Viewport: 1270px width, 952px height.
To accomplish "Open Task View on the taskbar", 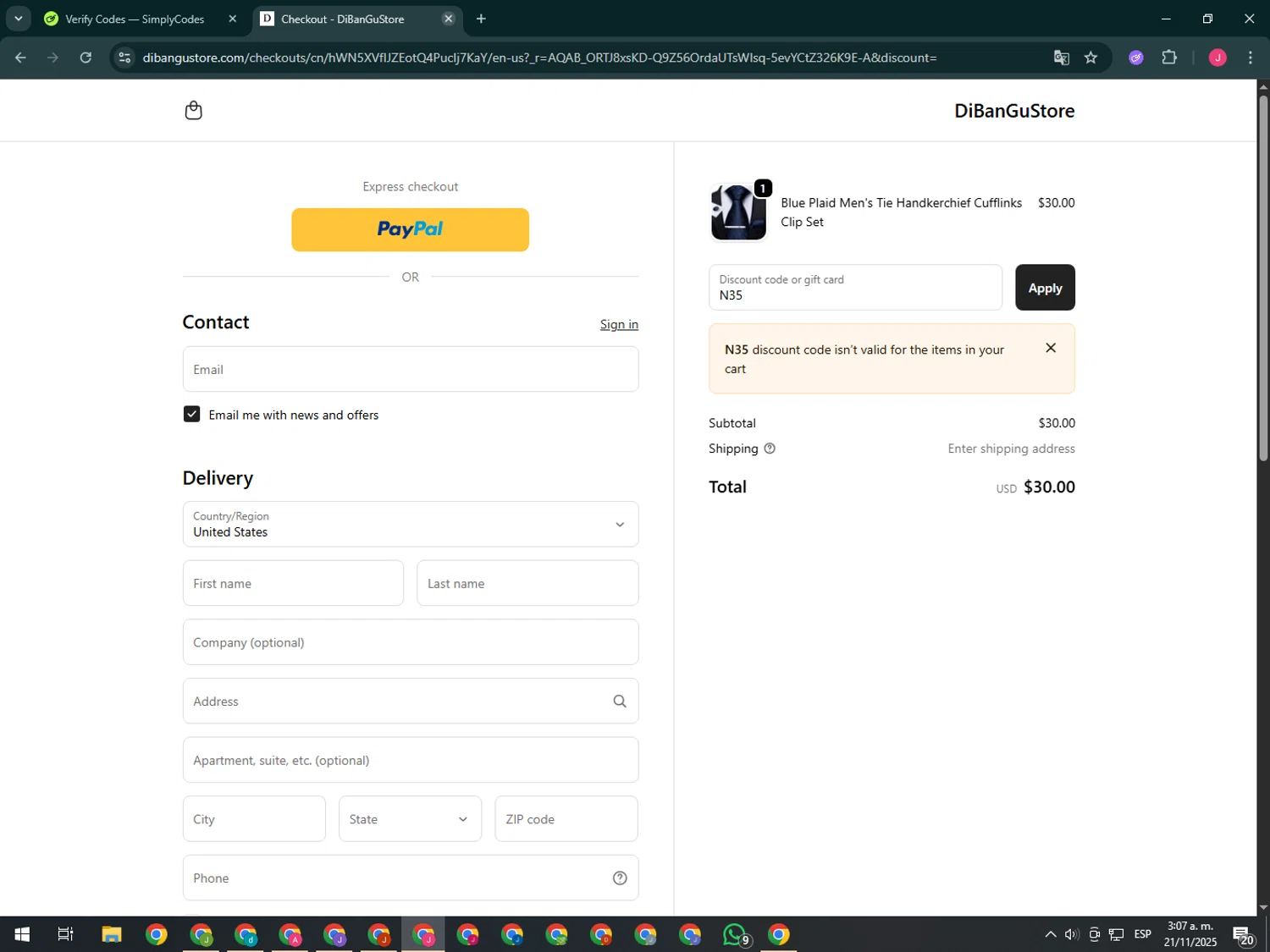I will point(65,934).
